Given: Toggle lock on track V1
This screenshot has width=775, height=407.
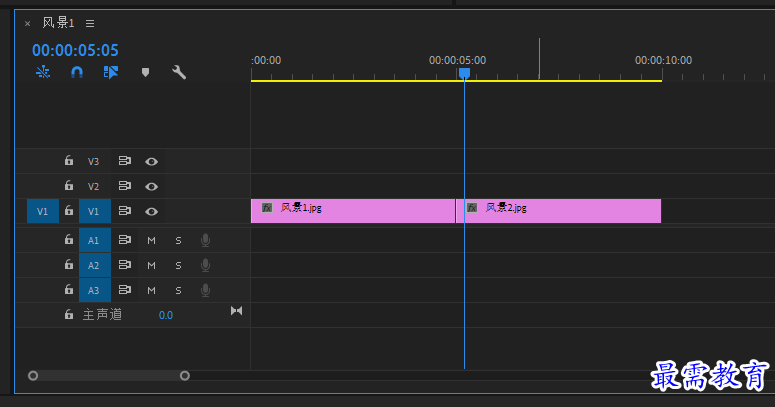Looking at the screenshot, I should pos(69,211).
